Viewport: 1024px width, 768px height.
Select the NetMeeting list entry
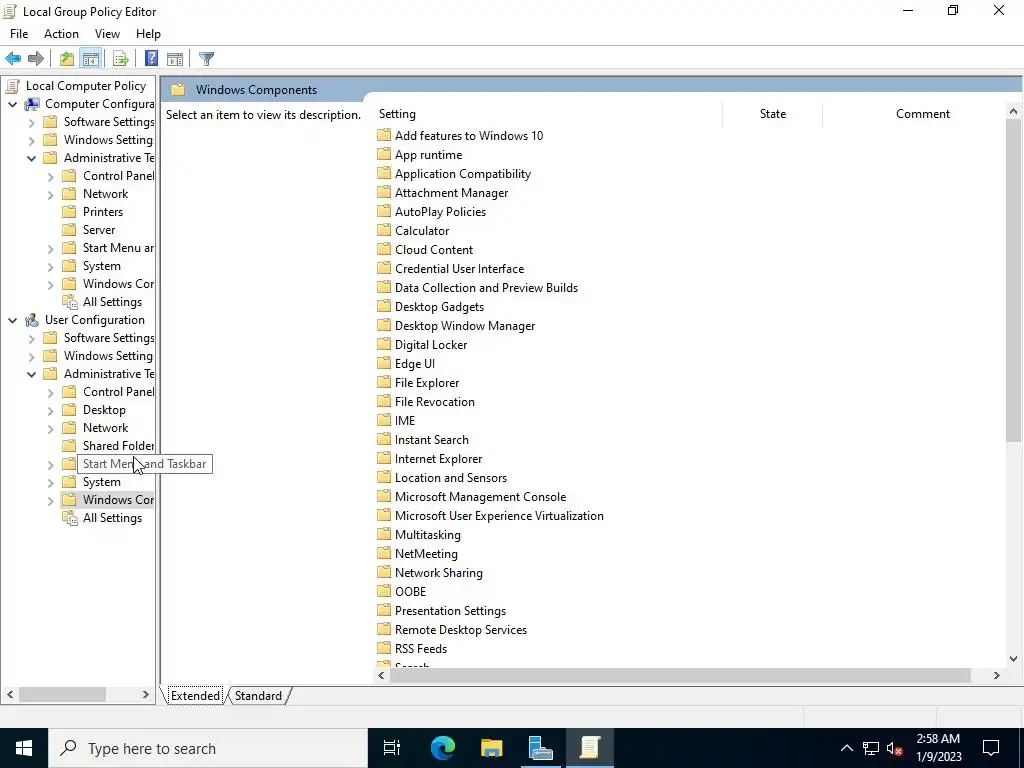[x=426, y=554]
